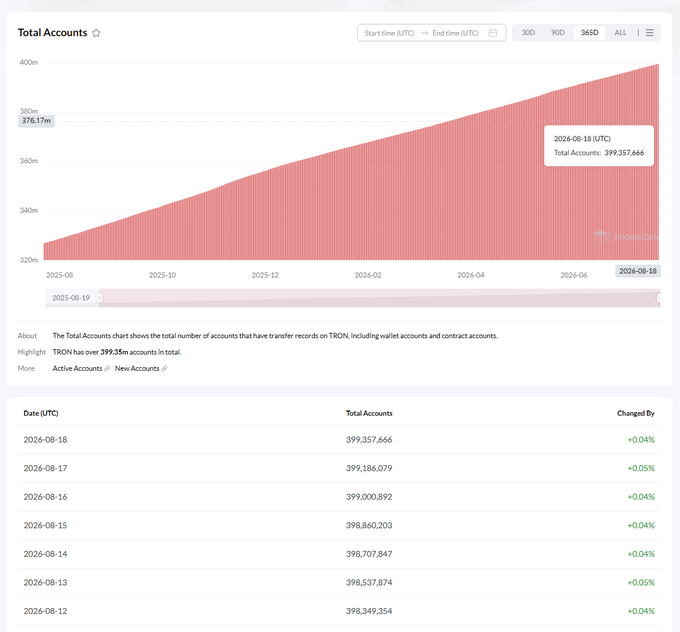Click the Active Accounts link icon
Screen dimensions: 680x632
[x=107, y=369]
